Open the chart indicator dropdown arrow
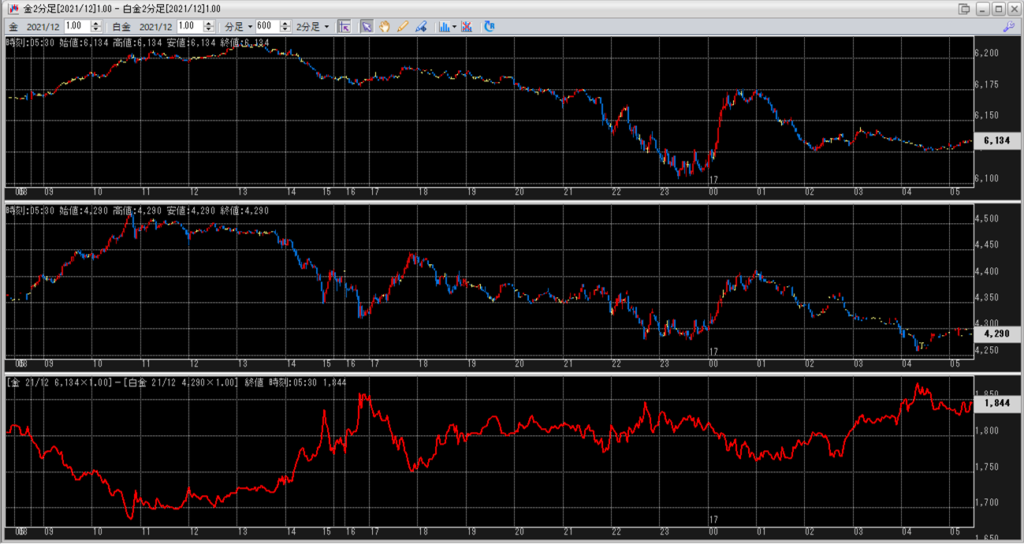The height and width of the screenshot is (544, 1024). pos(455,26)
